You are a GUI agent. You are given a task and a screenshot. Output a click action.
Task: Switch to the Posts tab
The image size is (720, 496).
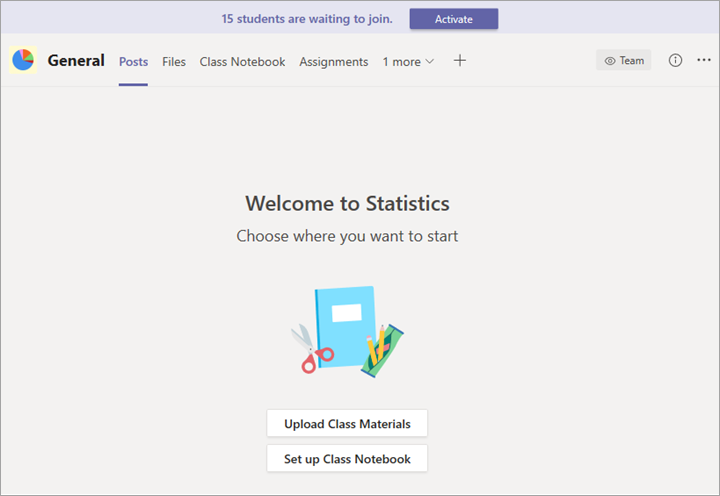(133, 62)
